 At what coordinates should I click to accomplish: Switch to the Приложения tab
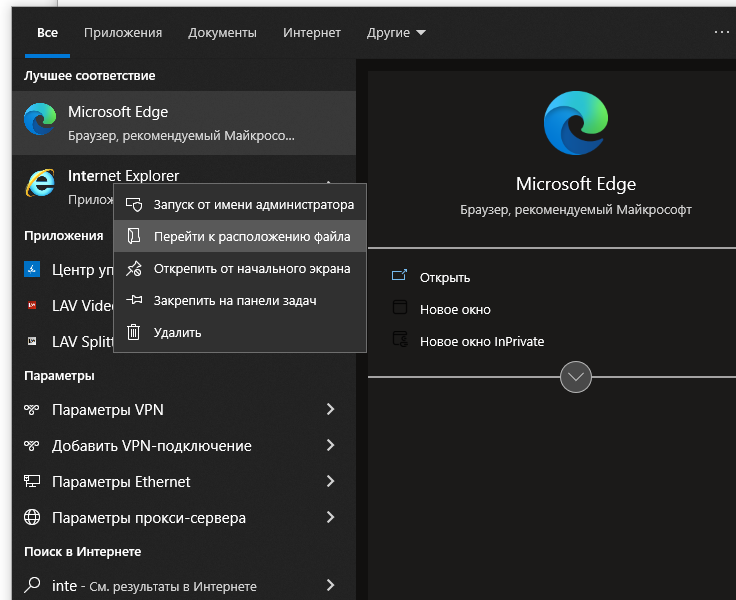pyautogui.click(x=123, y=32)
